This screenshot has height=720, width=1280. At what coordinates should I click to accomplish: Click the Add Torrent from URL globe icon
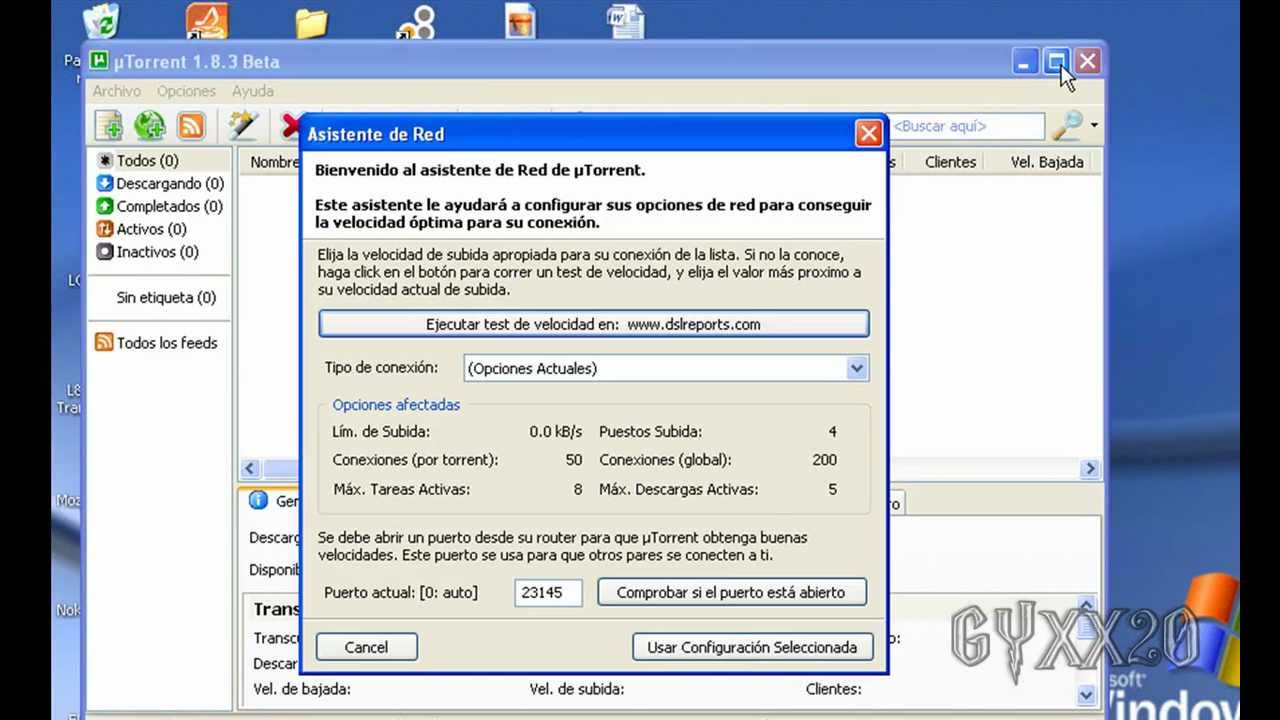pyautogui.click(x=149, y=126)
